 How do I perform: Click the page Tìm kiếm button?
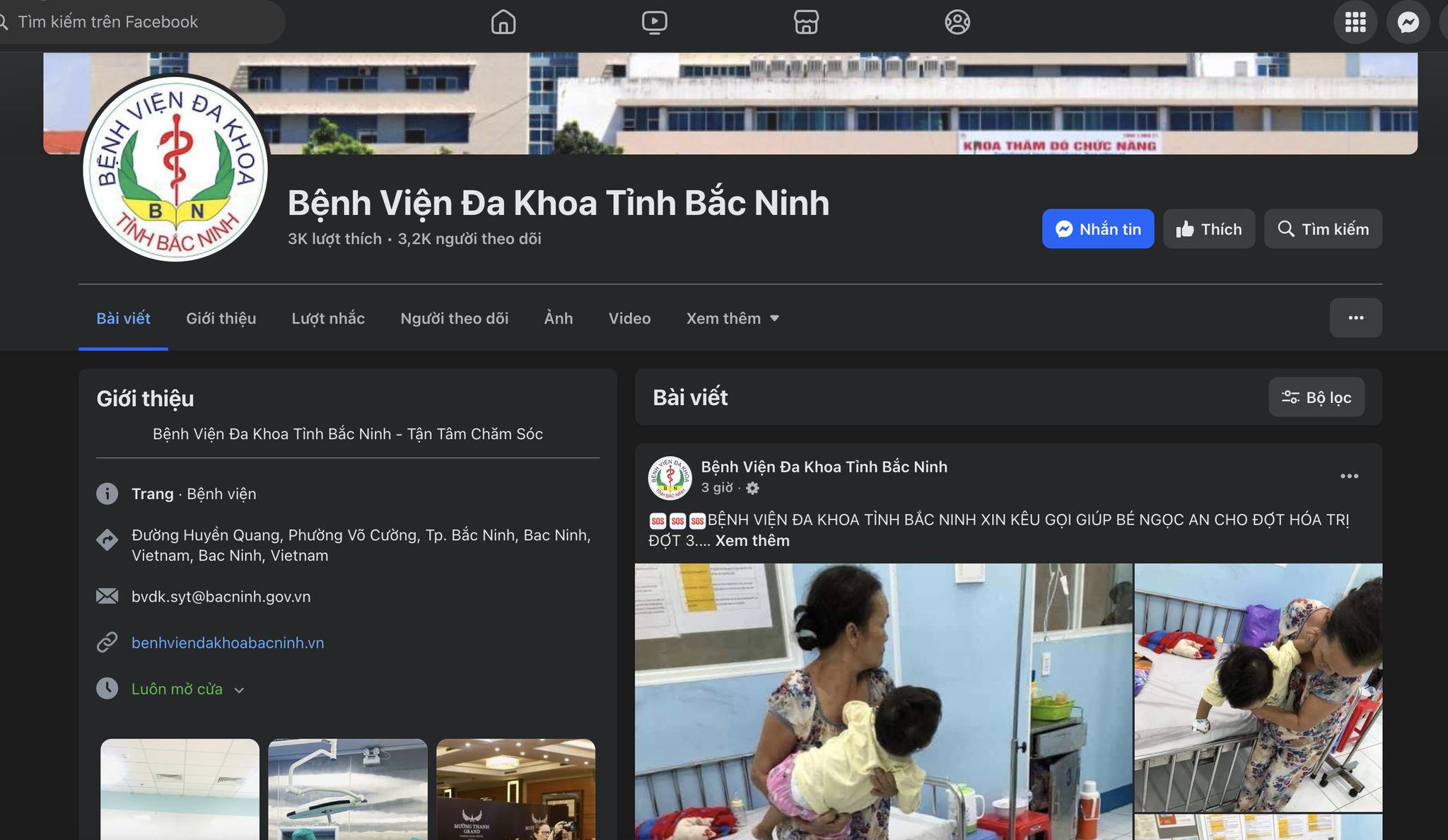pos(1323,228)
